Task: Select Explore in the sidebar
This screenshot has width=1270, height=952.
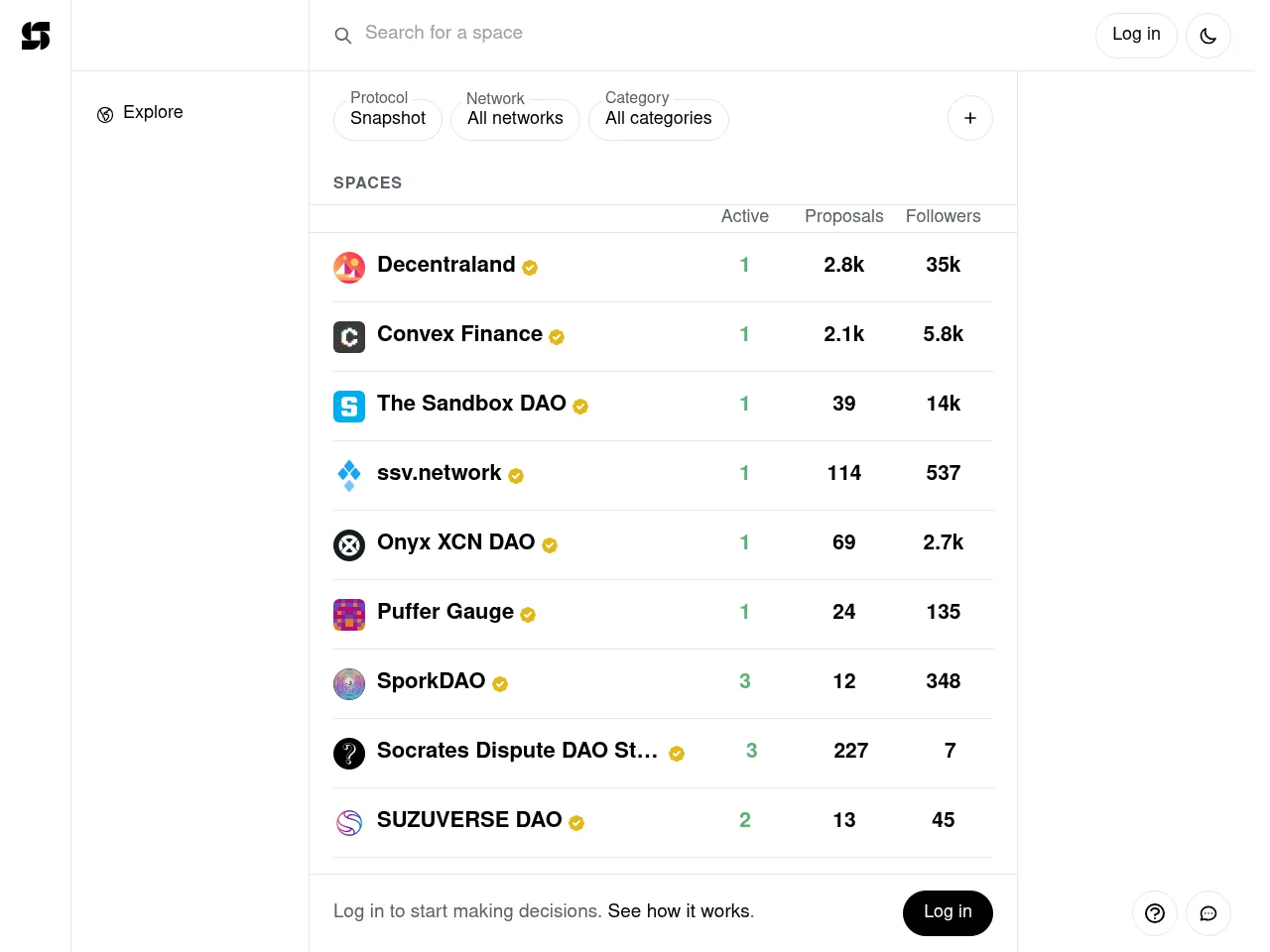Action: point(153,113)
